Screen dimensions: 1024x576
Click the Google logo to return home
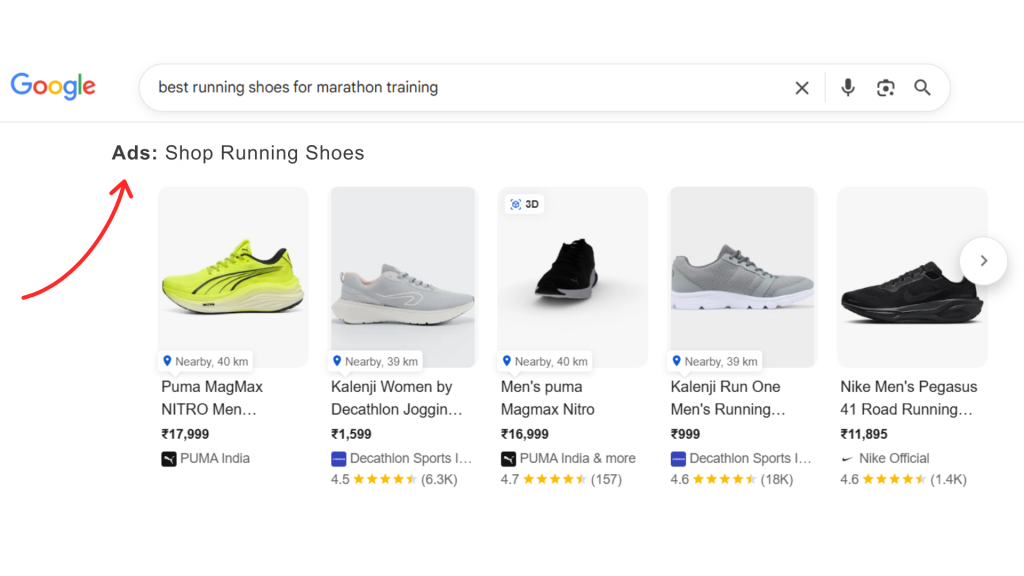click(x=52, y=86)
